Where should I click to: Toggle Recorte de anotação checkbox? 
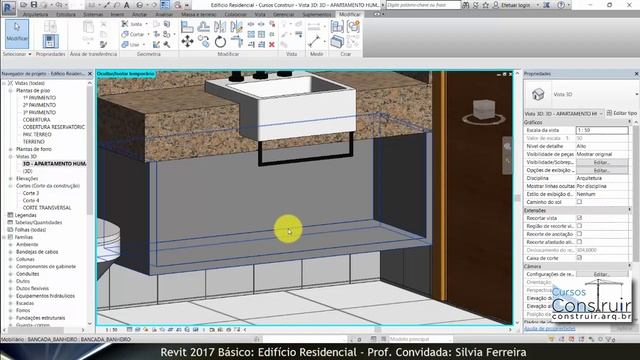point(579,234)
